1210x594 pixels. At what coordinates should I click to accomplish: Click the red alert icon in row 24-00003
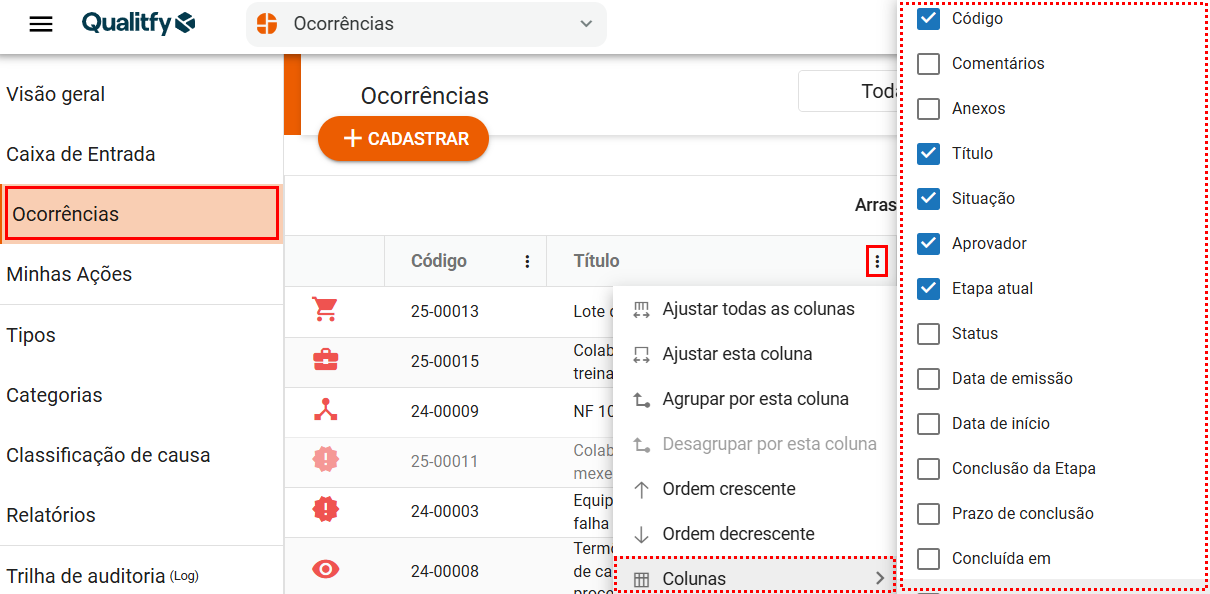[x=325, y=510]
